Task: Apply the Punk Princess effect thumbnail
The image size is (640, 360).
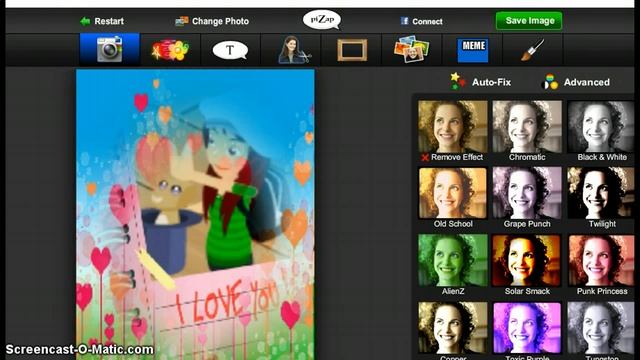Action: [601, 260]
